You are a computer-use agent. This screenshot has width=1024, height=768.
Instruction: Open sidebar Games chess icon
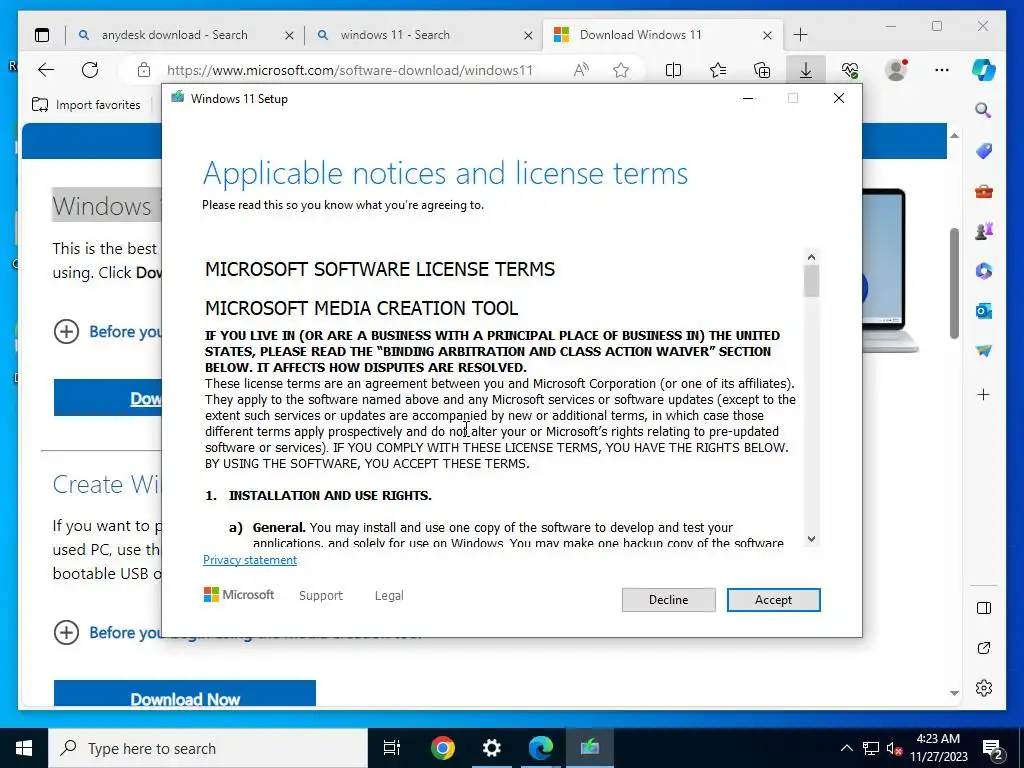(984, 231)
